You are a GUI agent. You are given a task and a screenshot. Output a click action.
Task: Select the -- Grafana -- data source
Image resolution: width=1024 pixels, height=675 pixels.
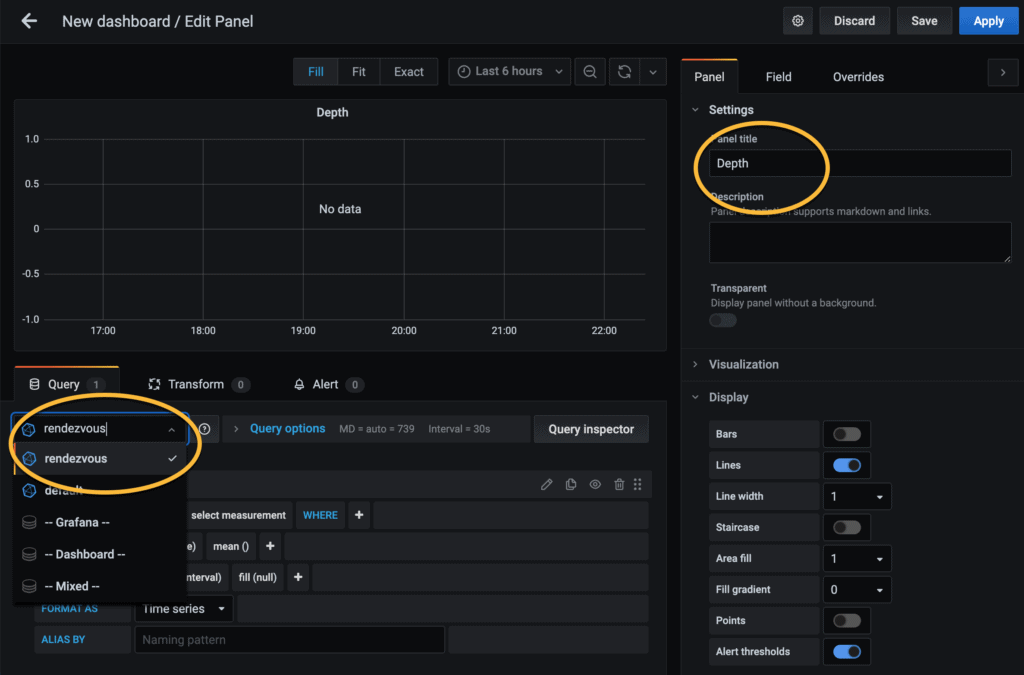[x=101, y=522]
